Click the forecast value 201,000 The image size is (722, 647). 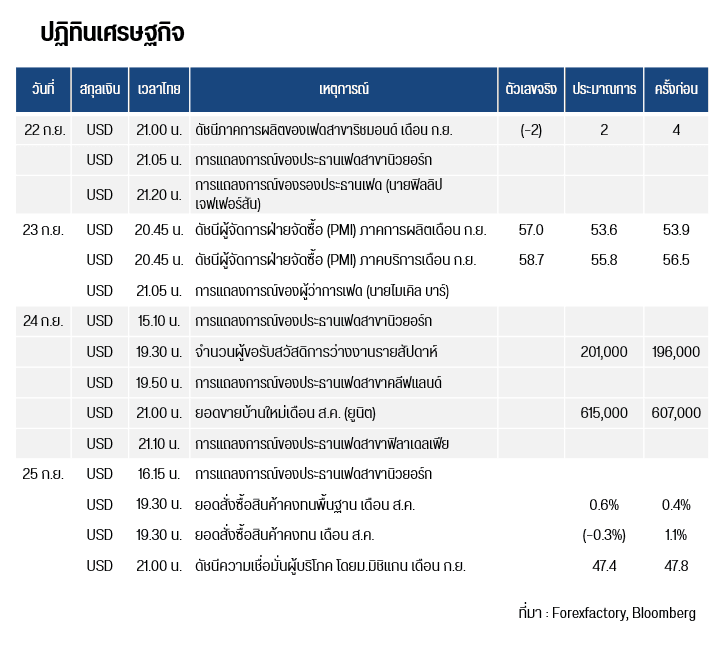point(604,352)
